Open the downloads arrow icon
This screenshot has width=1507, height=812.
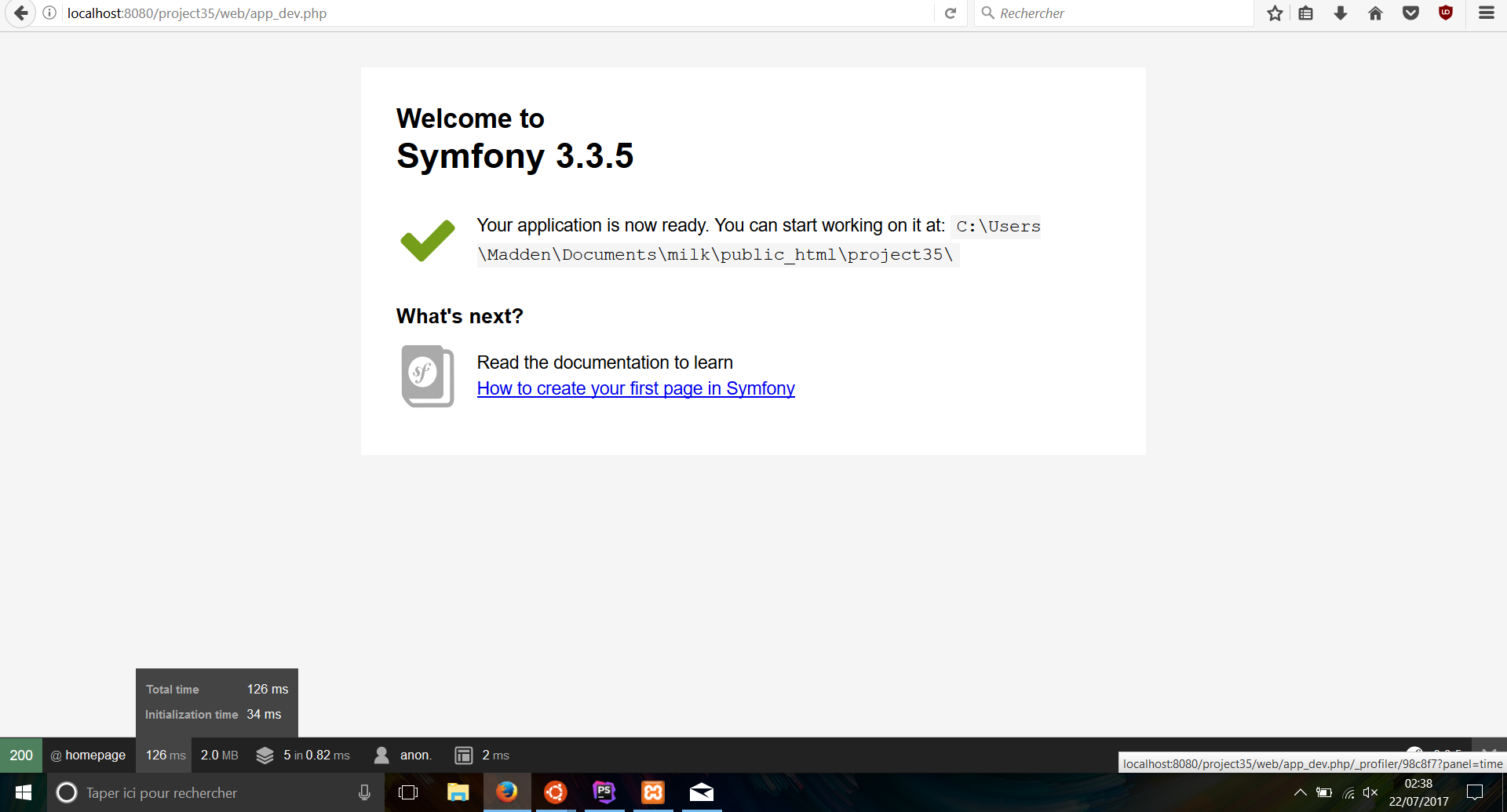coord(1341,13)
